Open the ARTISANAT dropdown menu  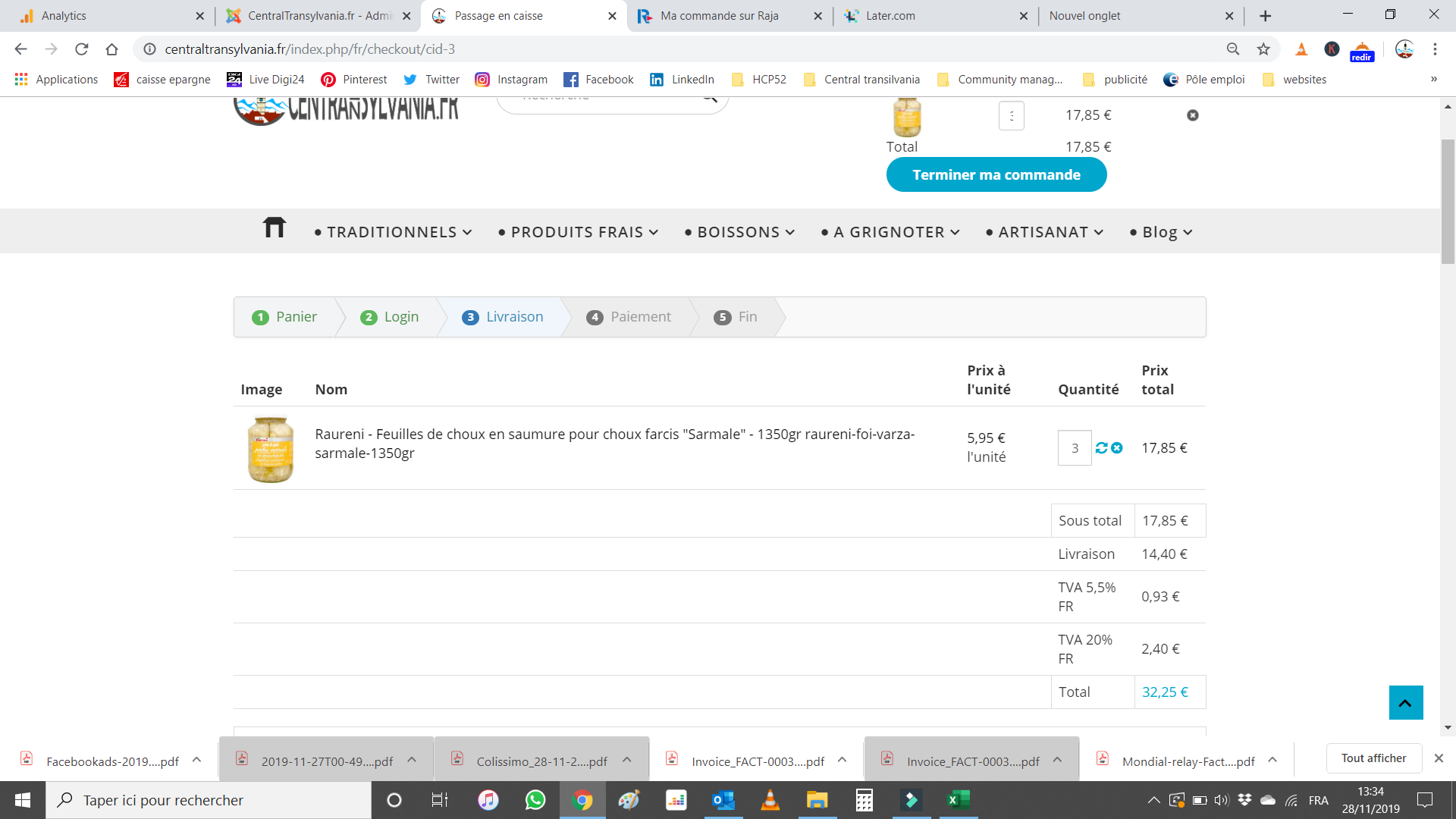click(1044, 232)
